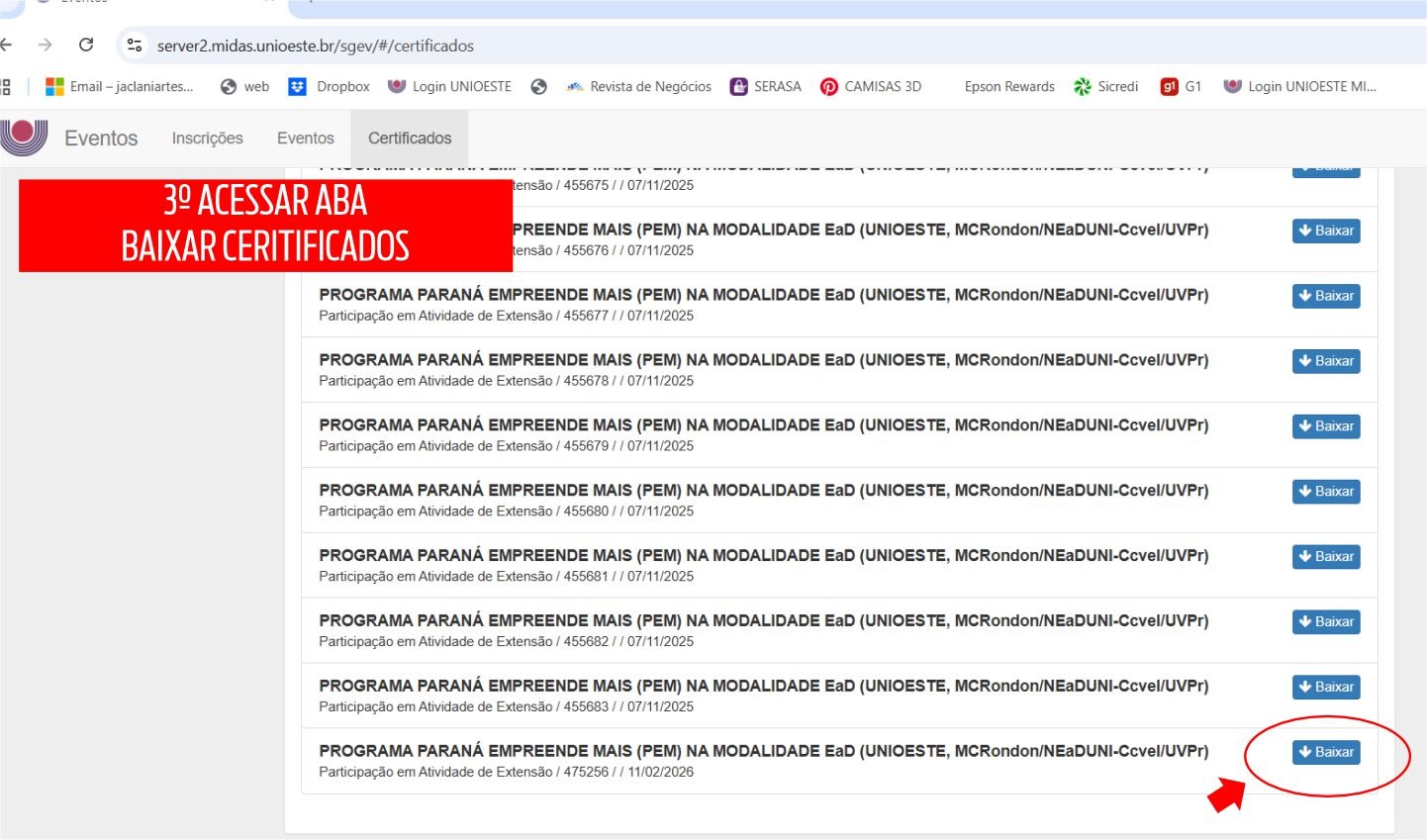This screenshot has width=1427, height=840.
Task: Open the Dropbox bookmark
Action: pos(330,87)
